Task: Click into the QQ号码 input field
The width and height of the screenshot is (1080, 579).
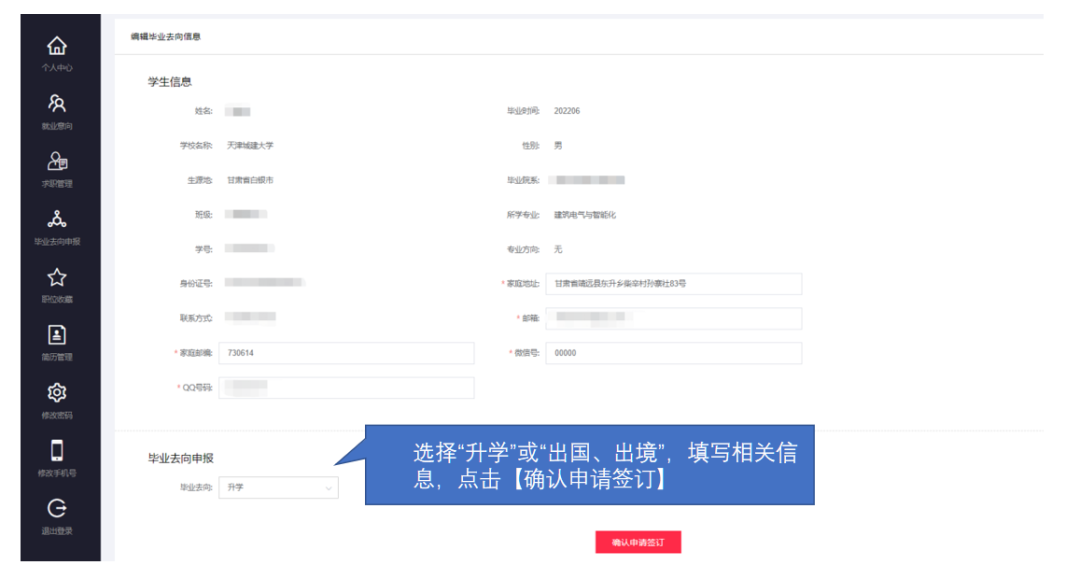Action: pyautogui.click(x=346, y=388)
